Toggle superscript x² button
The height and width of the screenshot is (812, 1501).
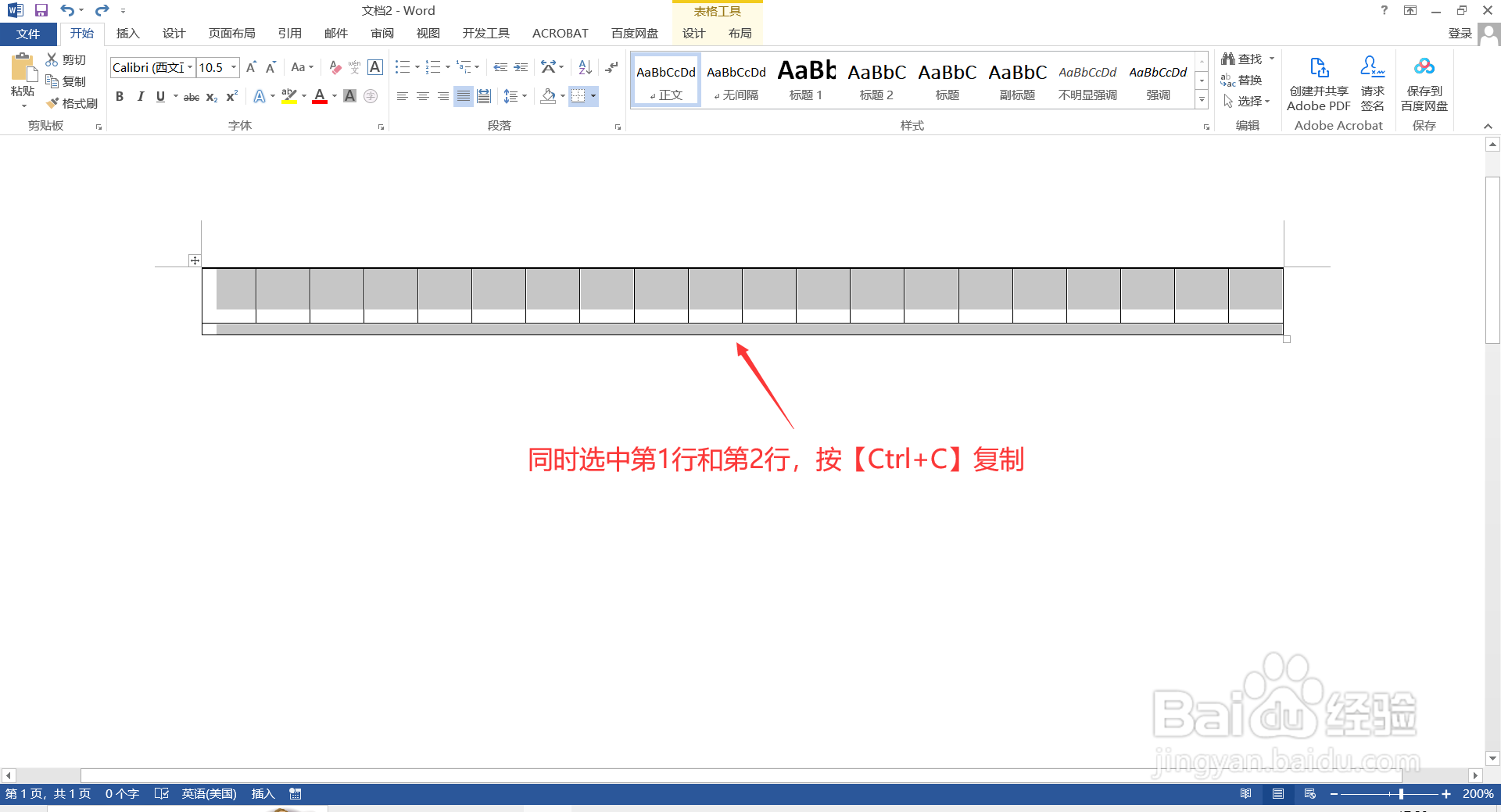pos(231,96)
